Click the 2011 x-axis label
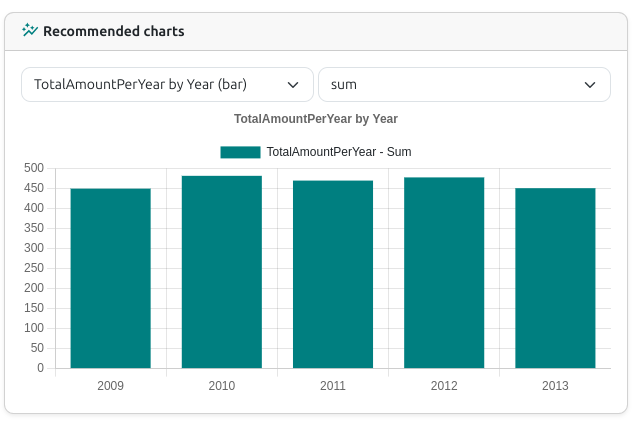 pos(333,386)
